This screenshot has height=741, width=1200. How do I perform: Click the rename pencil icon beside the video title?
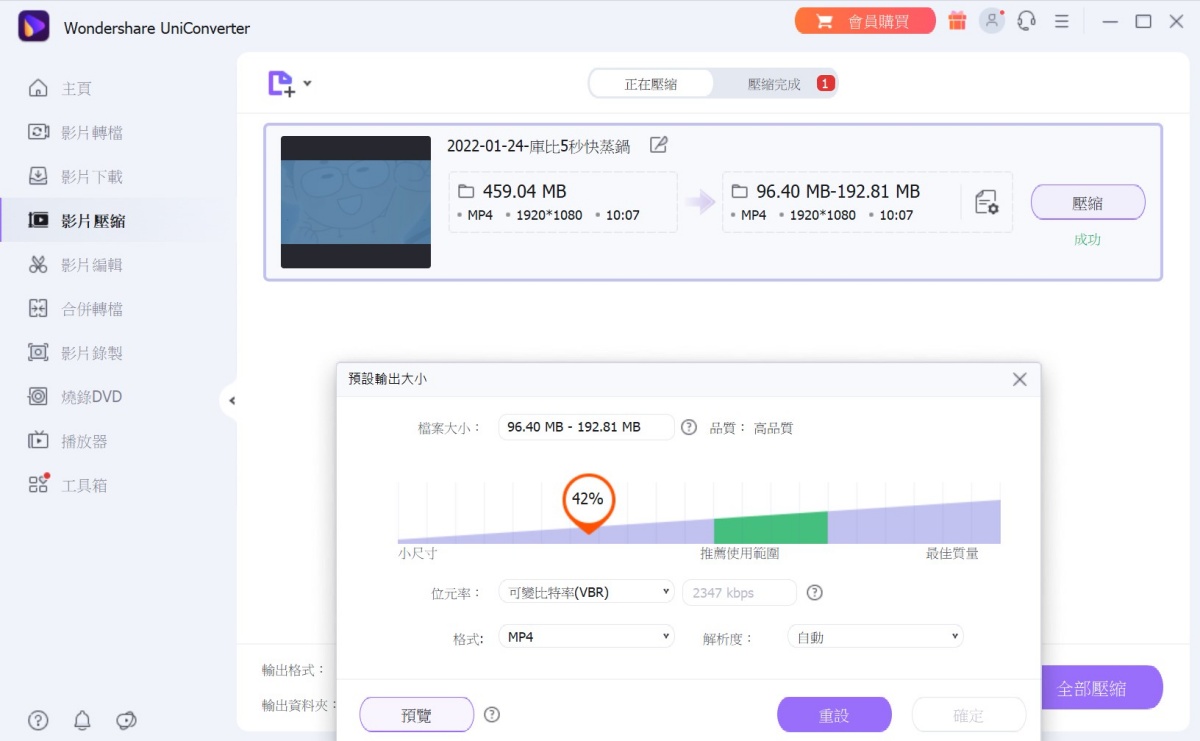658,145
